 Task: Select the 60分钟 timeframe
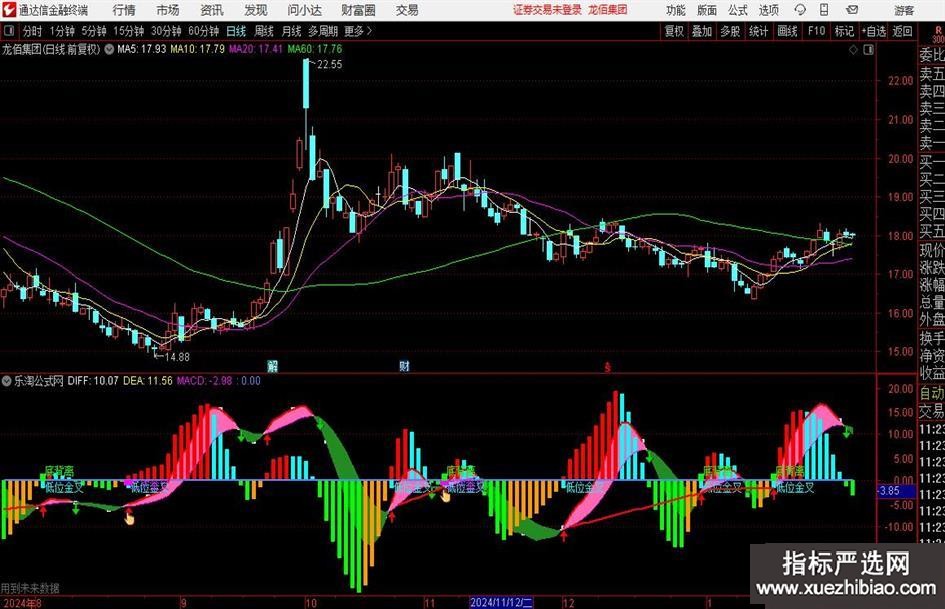[203, 31]
